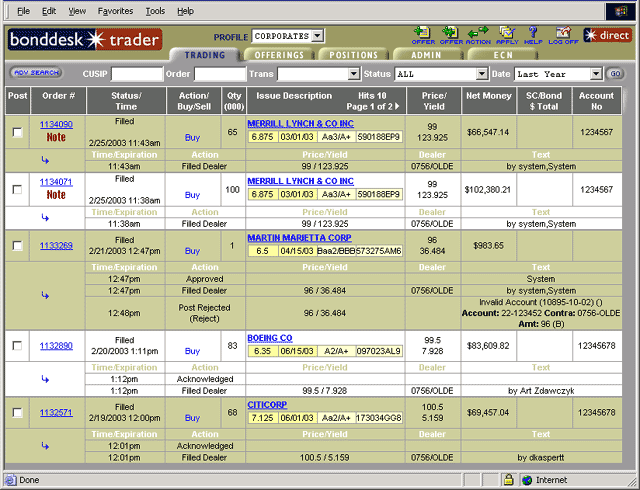
Task: Open the Help menu
Action: (x=185, y=11)
